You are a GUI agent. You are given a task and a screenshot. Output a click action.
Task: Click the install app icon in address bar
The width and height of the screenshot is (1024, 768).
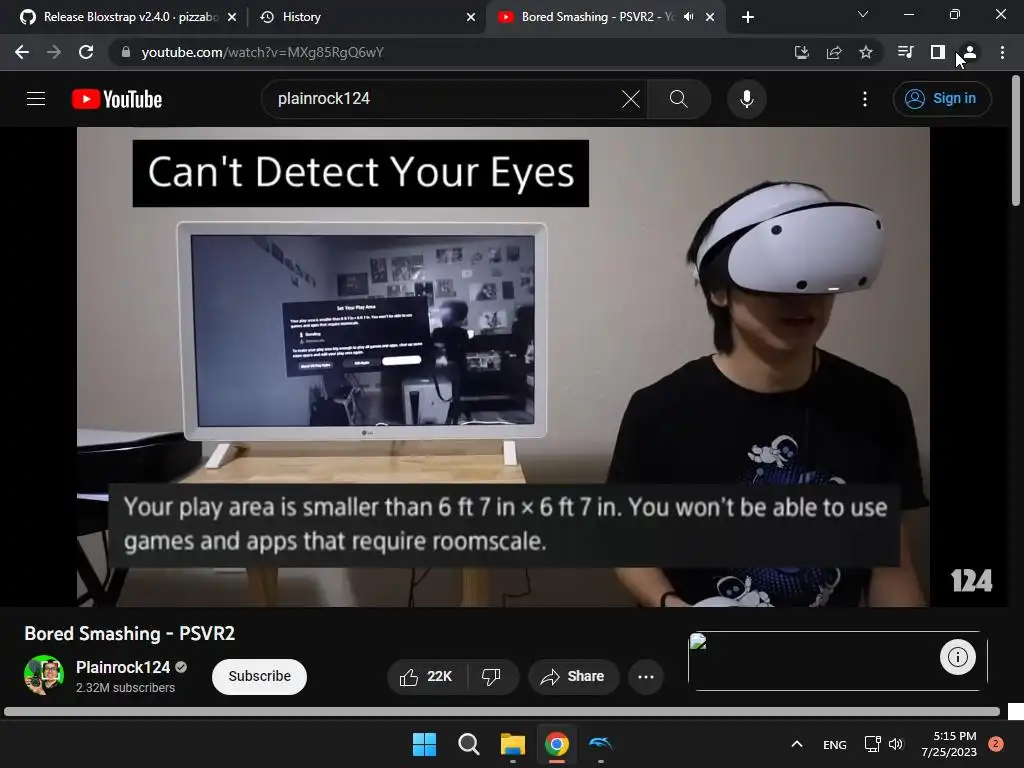[801, 52]
